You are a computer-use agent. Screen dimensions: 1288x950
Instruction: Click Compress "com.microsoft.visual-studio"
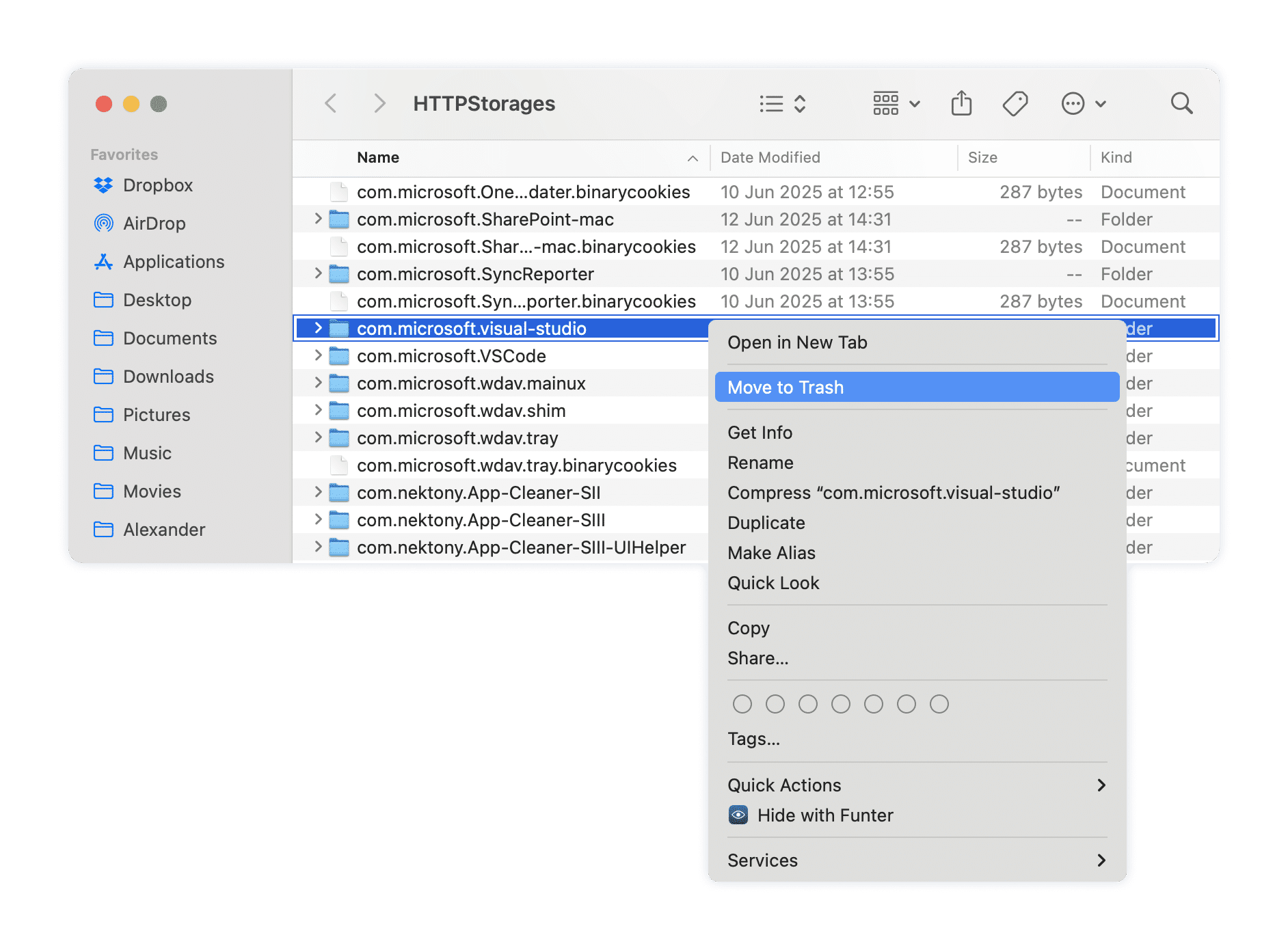click(x=894, y=492)
